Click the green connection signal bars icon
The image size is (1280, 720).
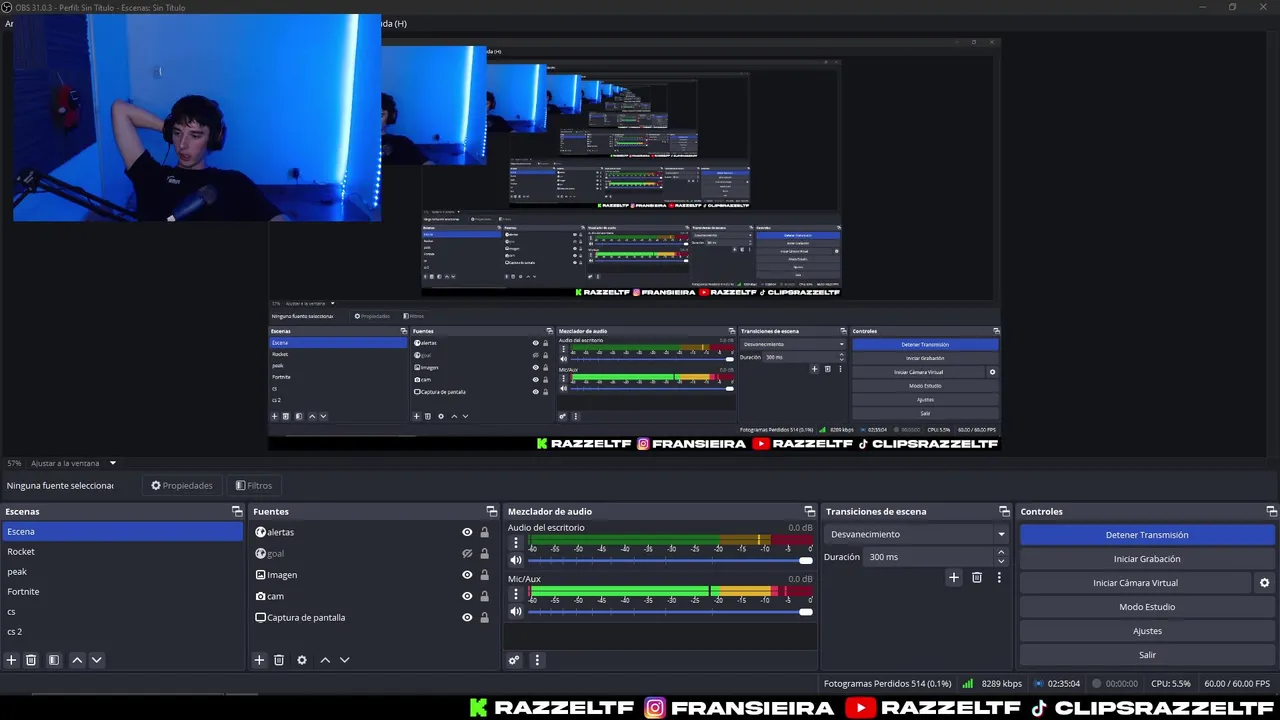[968, 684]
